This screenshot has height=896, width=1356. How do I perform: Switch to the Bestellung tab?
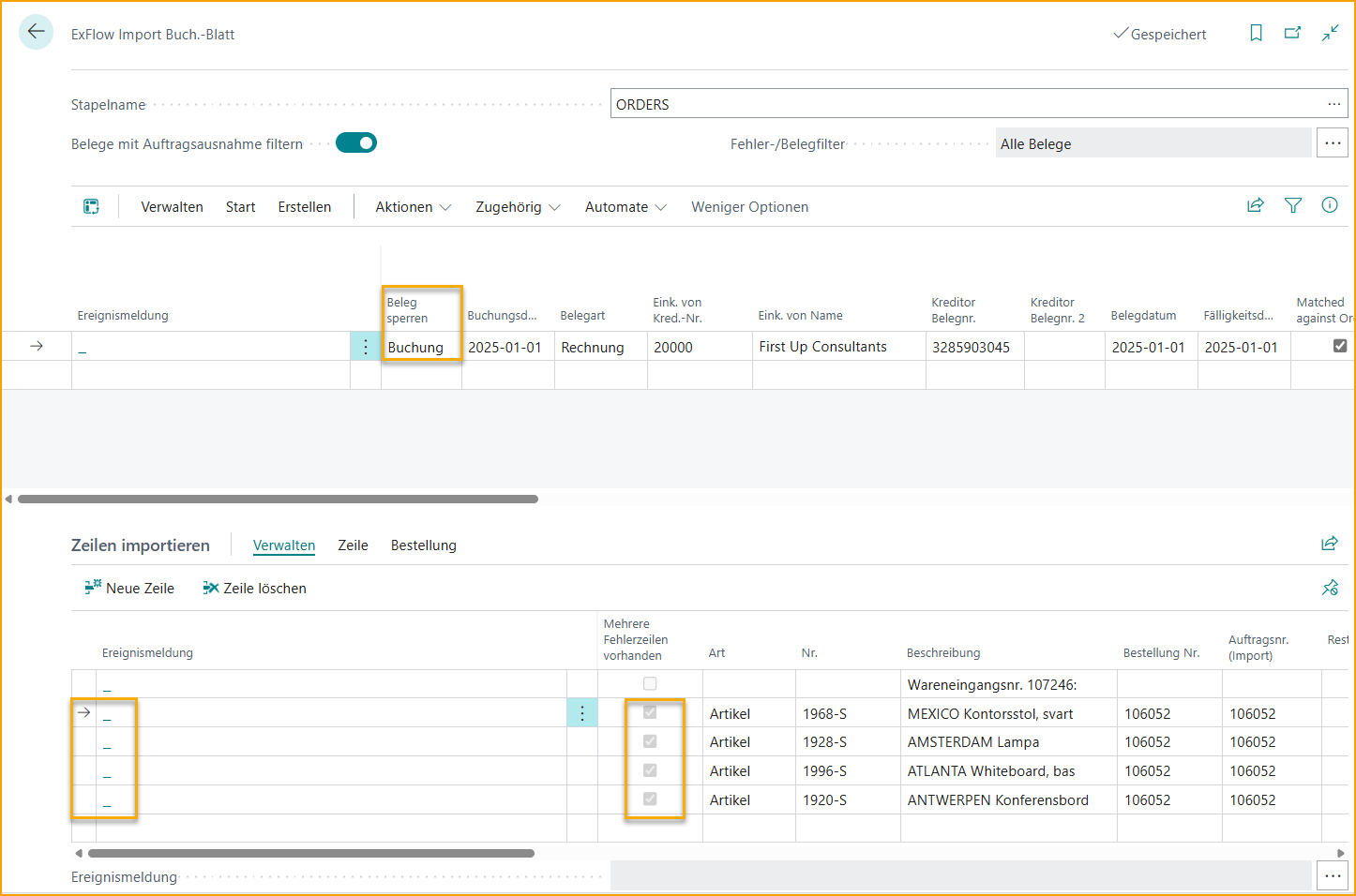point(423,545)
